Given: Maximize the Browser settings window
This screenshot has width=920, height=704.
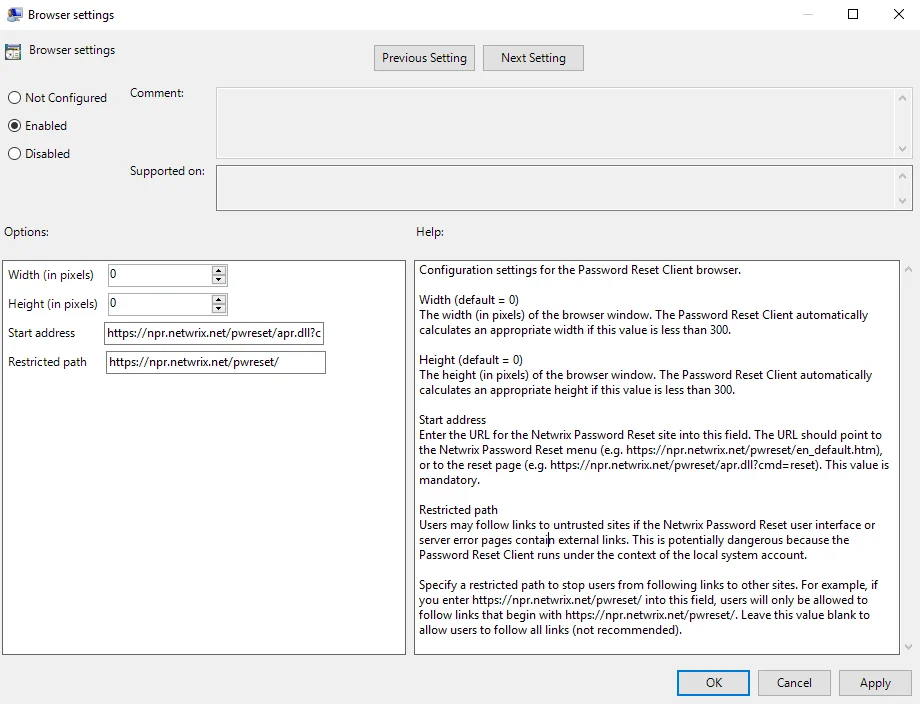Looking at the screenshot, I should pyautogui.click(x=853, y=14).
